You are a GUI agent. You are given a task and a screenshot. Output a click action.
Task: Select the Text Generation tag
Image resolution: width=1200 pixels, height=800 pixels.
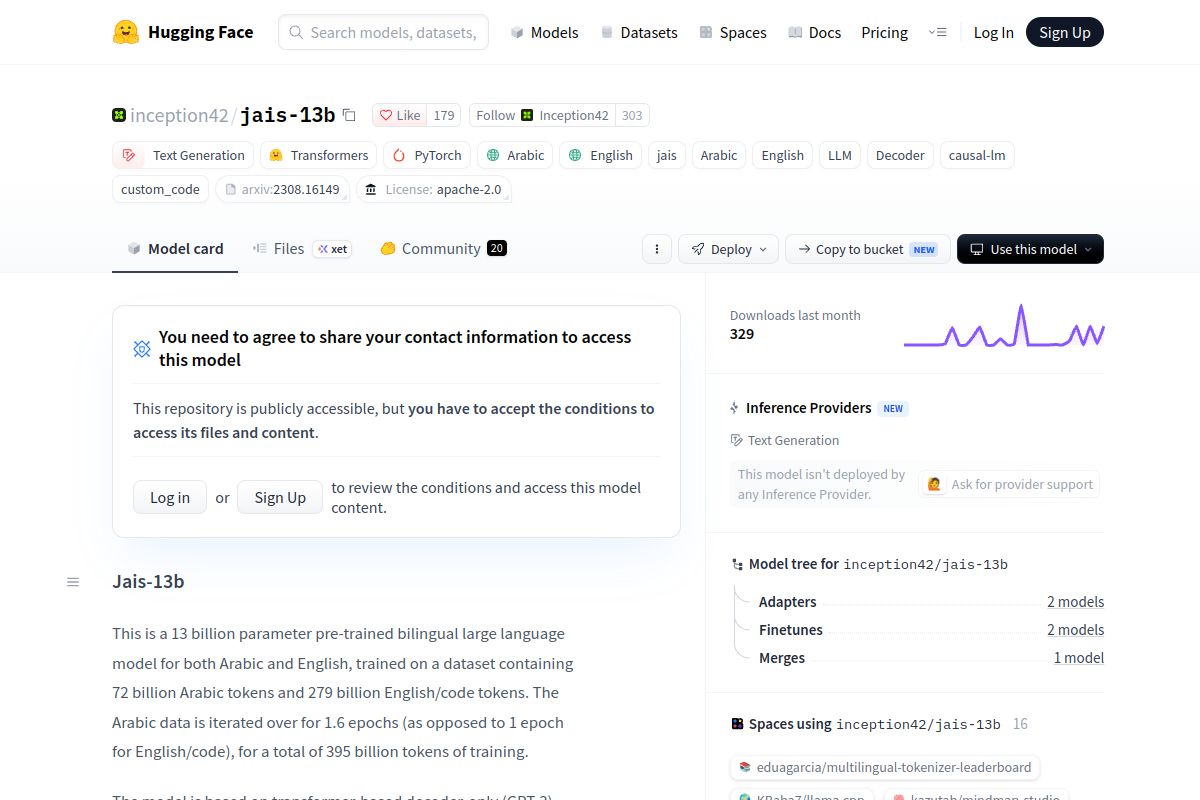(x=183, y=155)
